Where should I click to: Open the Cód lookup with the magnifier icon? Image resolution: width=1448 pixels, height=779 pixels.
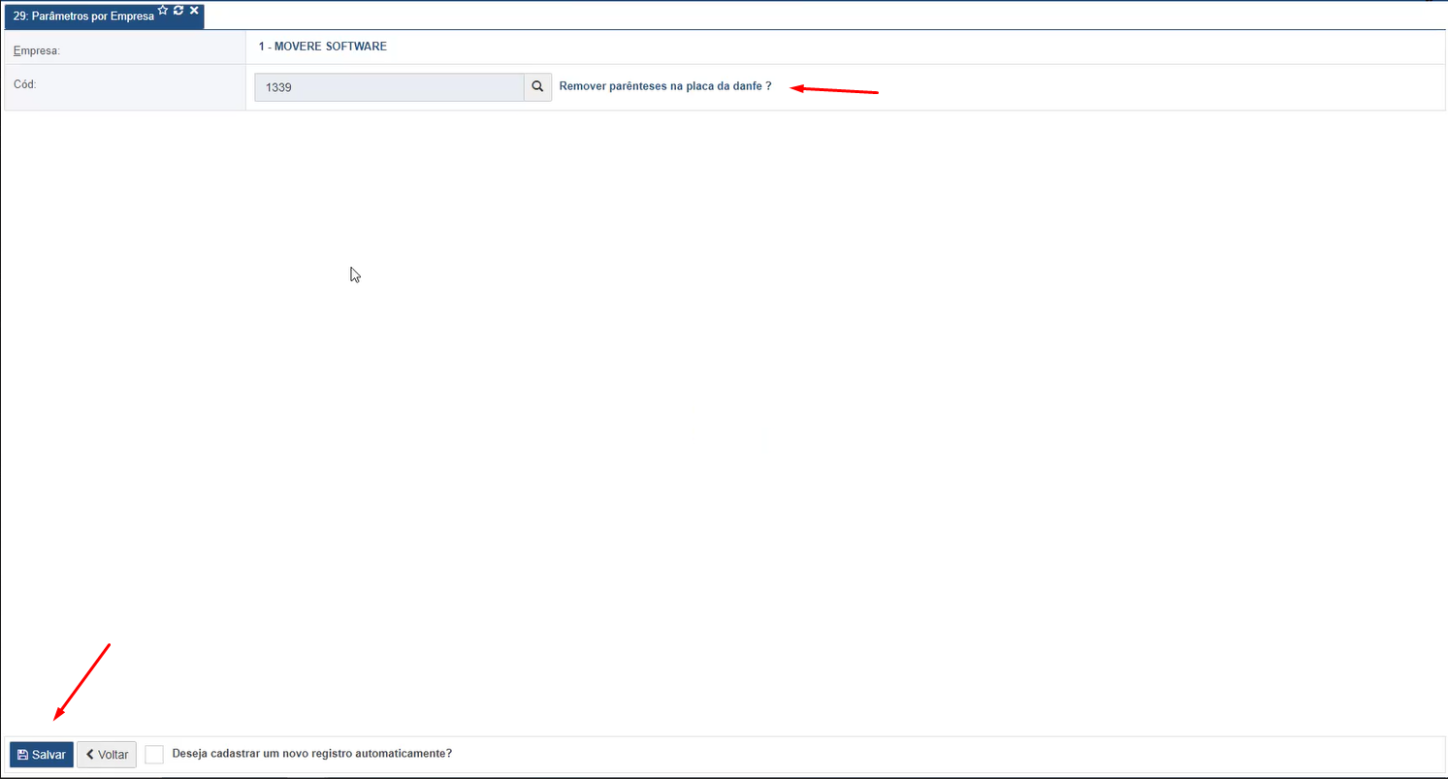(x=538, y=87)
